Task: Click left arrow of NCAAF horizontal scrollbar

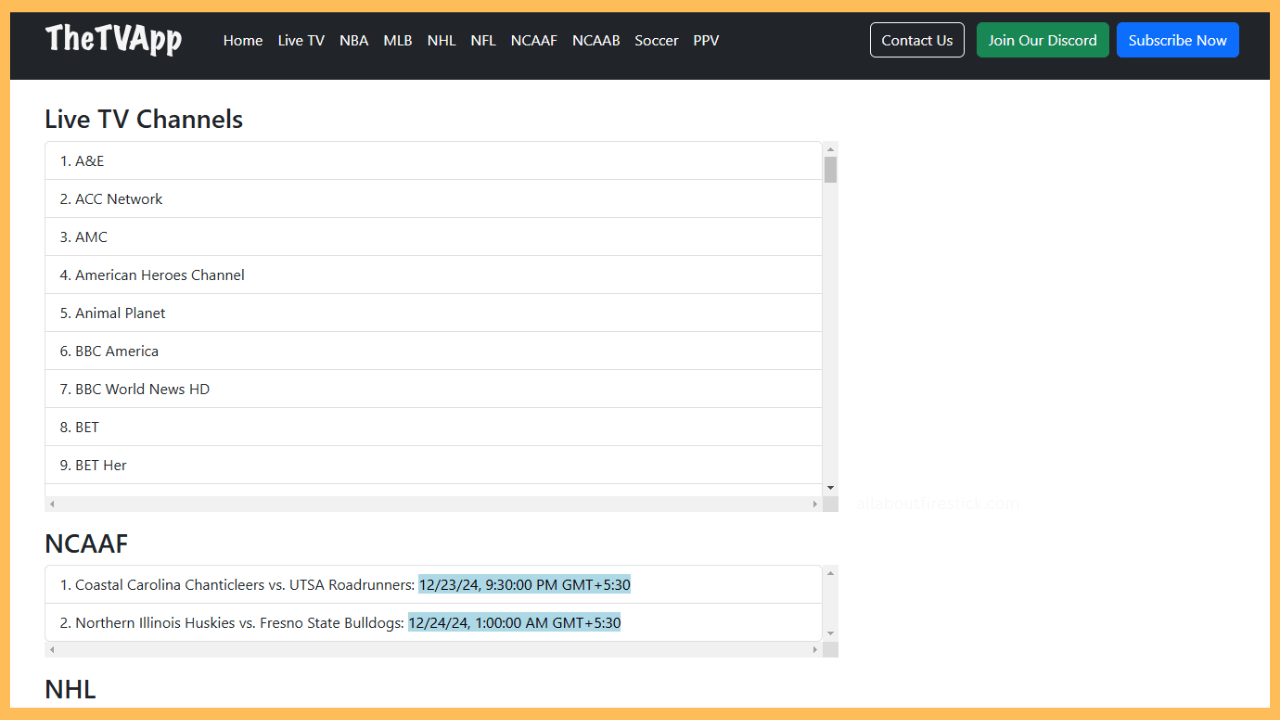Action: coord(52,650)
